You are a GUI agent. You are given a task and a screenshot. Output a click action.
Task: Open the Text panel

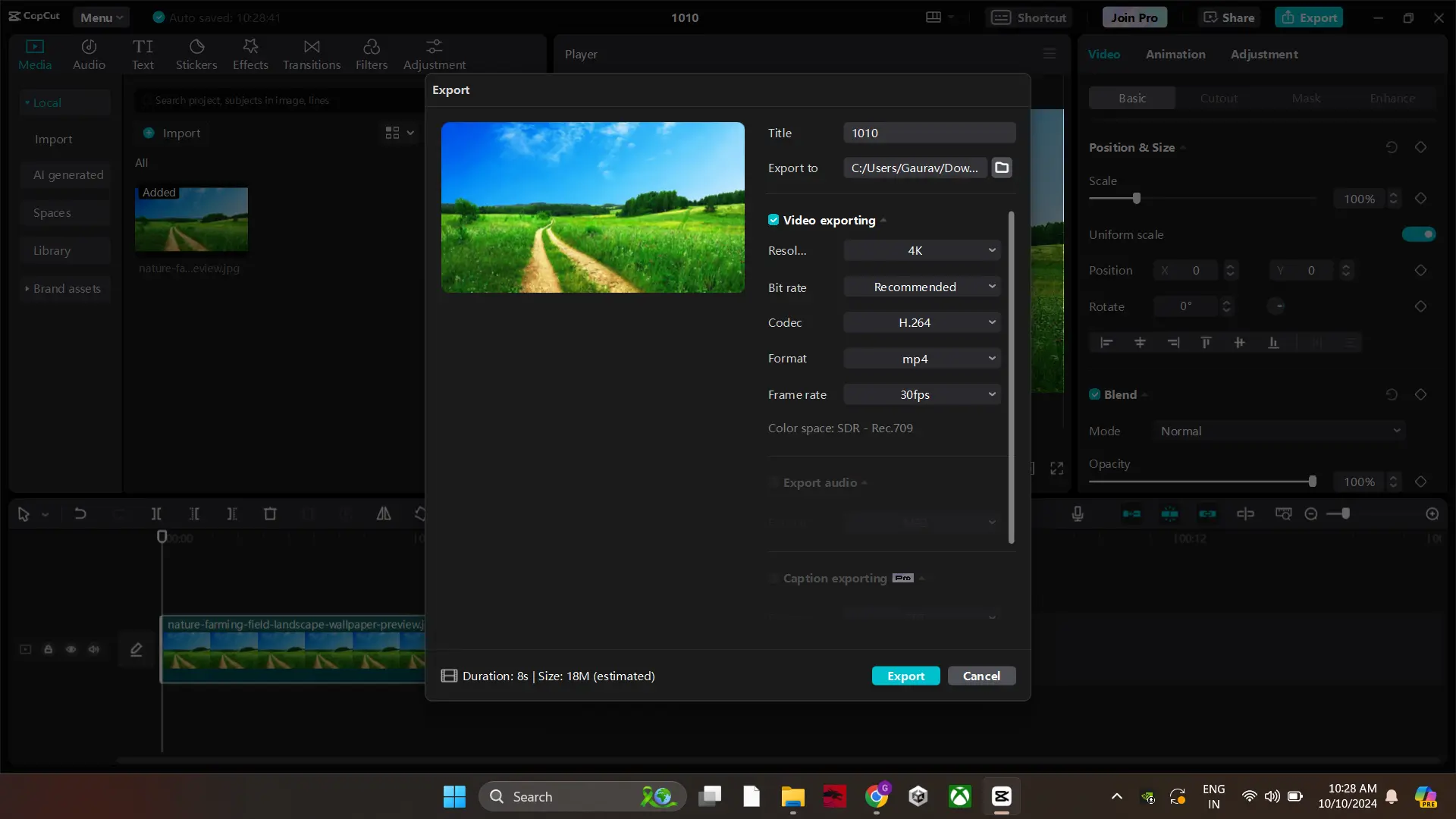tap(143, 55)
